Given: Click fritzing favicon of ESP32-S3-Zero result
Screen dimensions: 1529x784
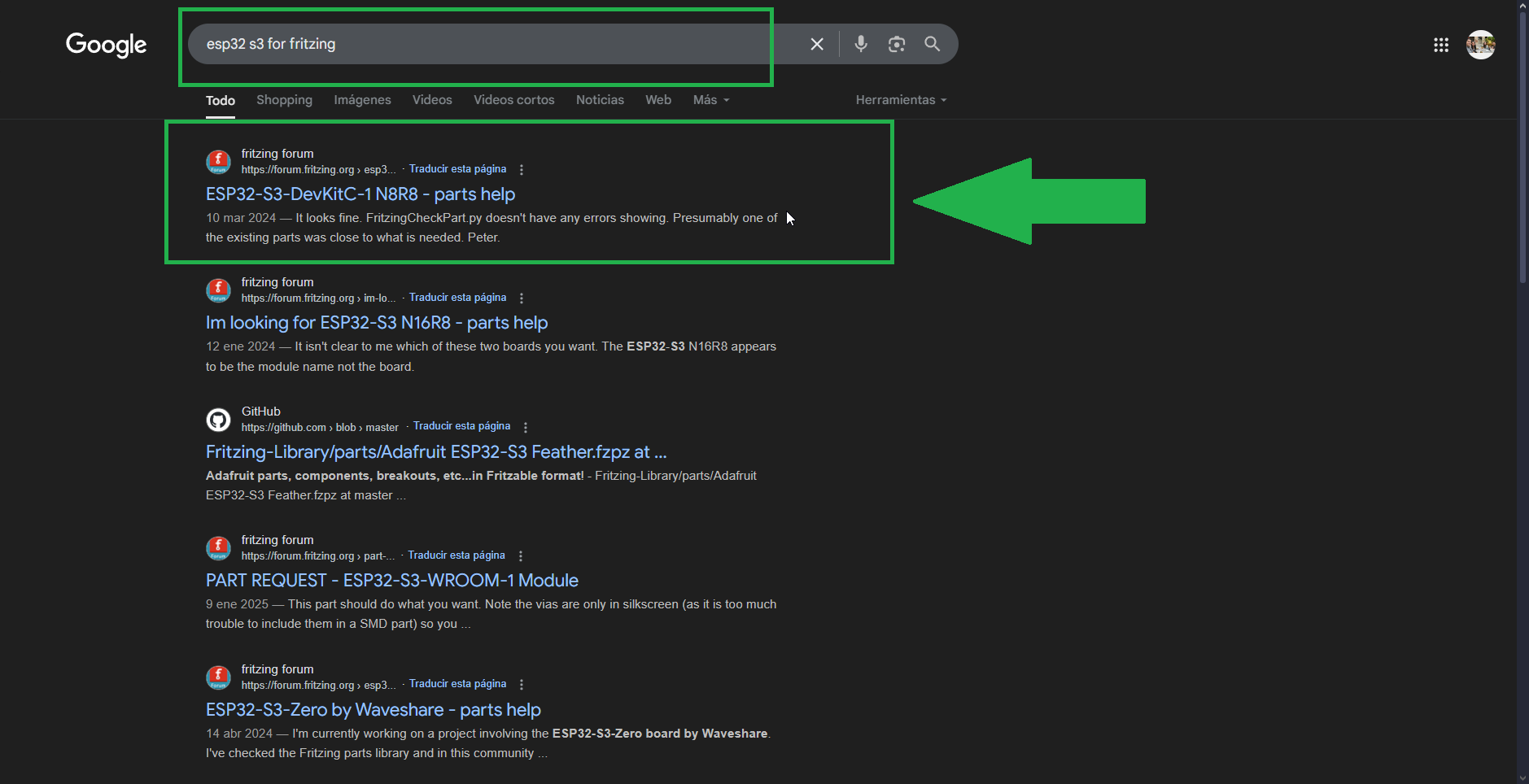Looking at the screenshot, I should click(x=218, y=677).
